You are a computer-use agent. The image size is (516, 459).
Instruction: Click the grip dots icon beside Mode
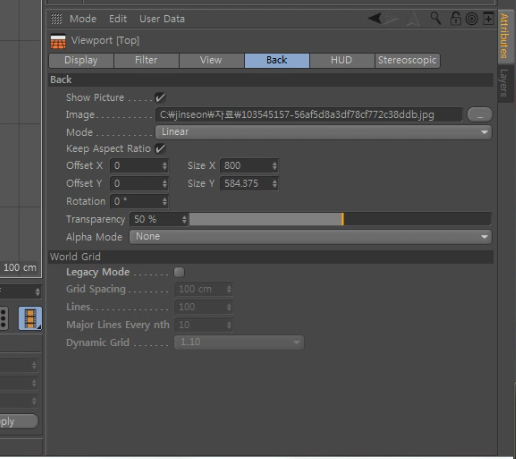pos(56,19)
